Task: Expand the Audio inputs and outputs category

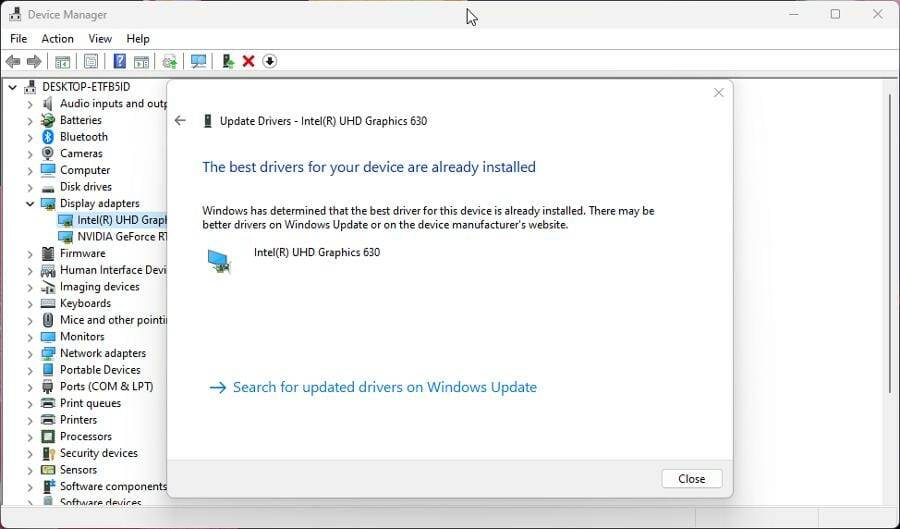Action: 30,104
